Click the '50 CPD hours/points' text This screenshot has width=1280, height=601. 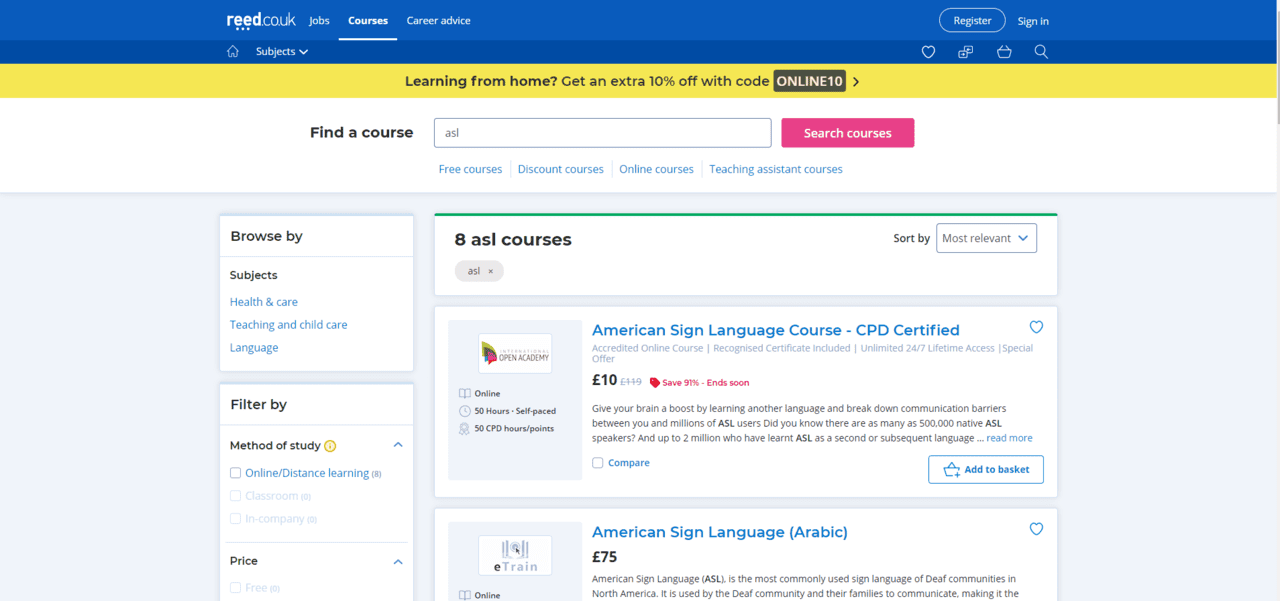coord(514,429)
